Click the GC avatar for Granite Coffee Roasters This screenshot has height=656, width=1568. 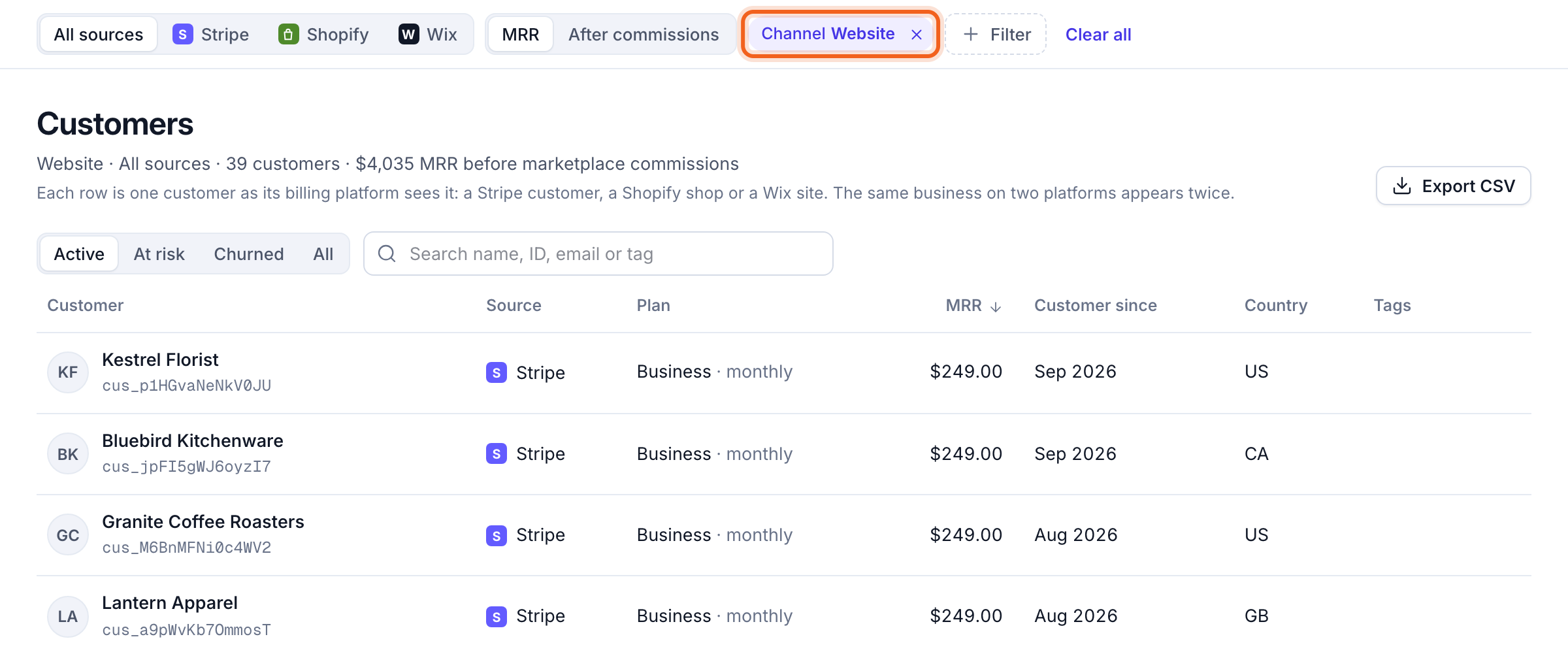(68, 535)
